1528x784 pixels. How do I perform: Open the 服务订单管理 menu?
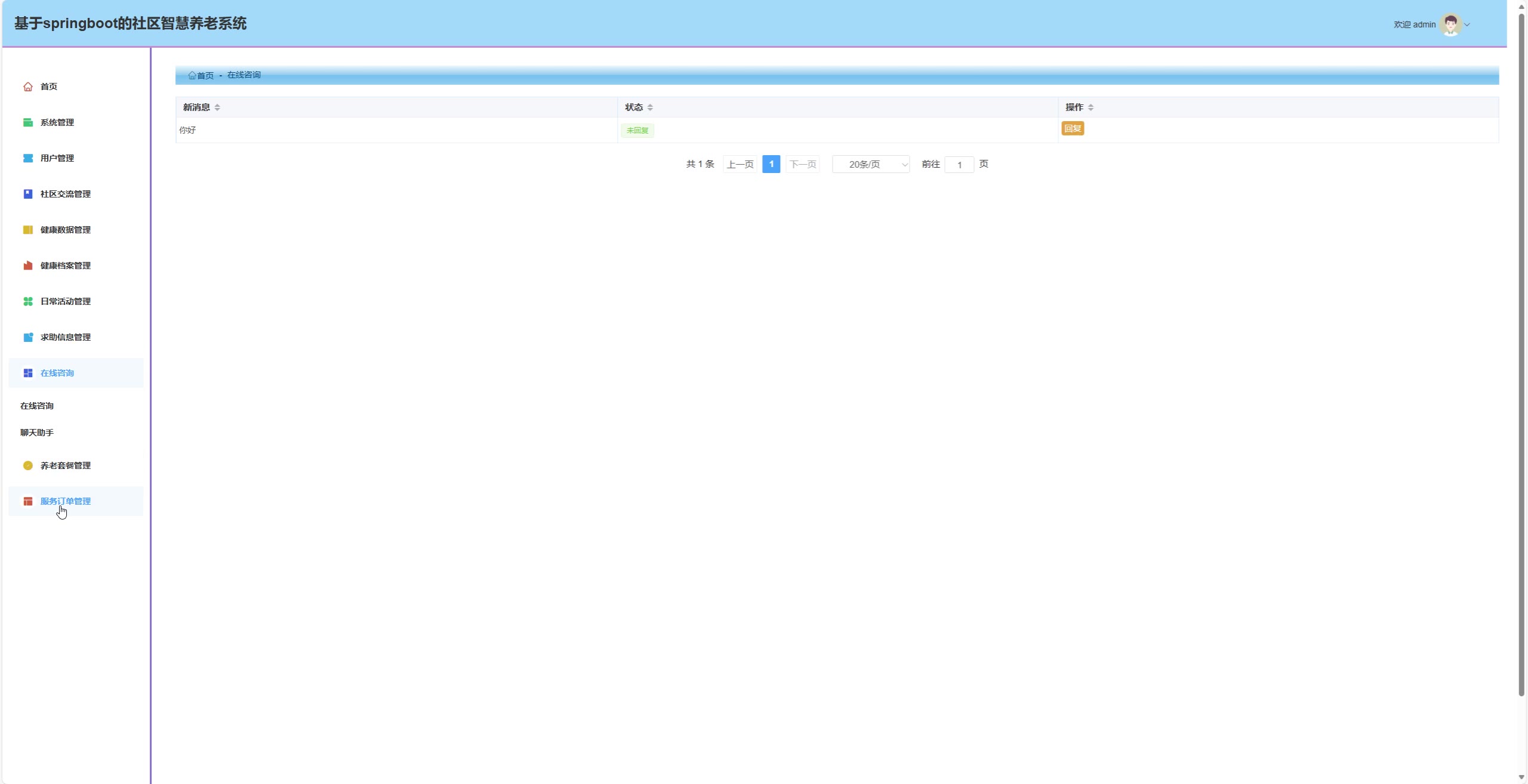pyautogui.click(x=66, y=501)
